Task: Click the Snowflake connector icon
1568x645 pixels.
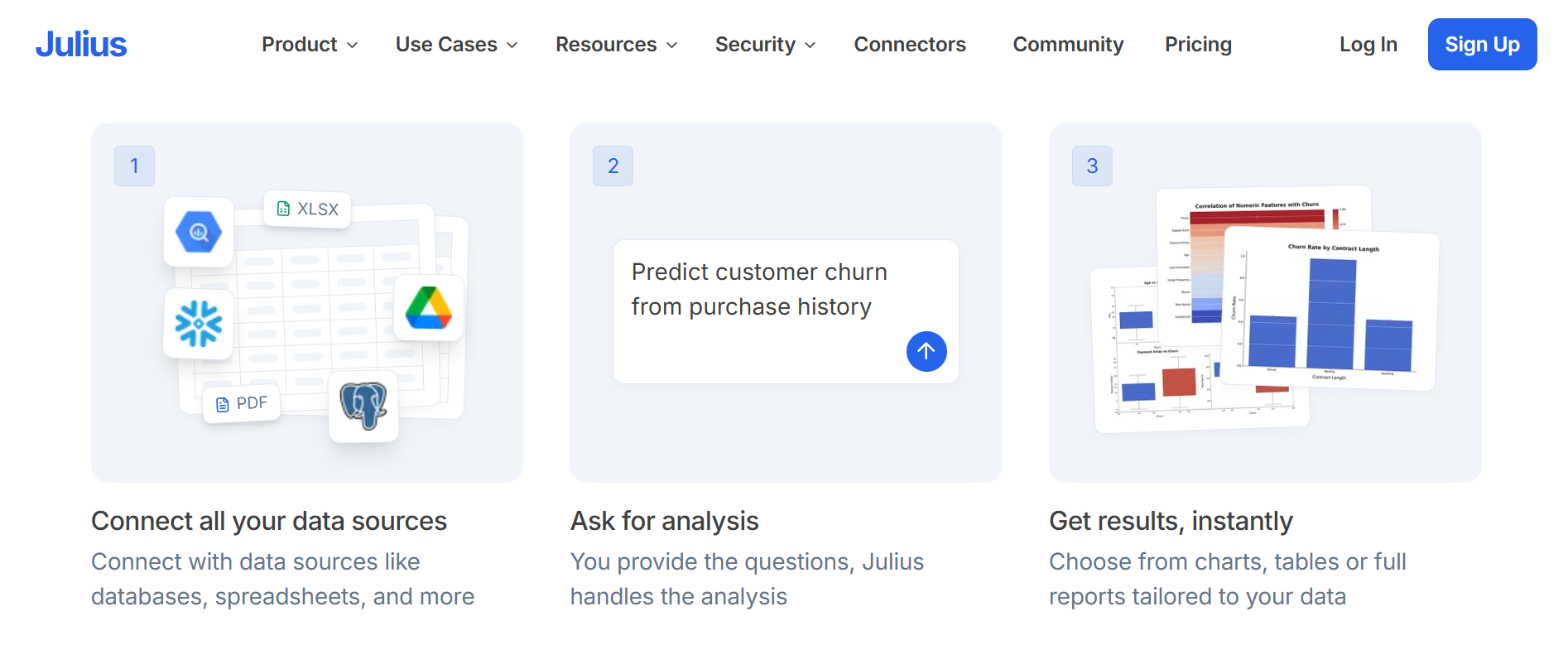Action: 199,324
